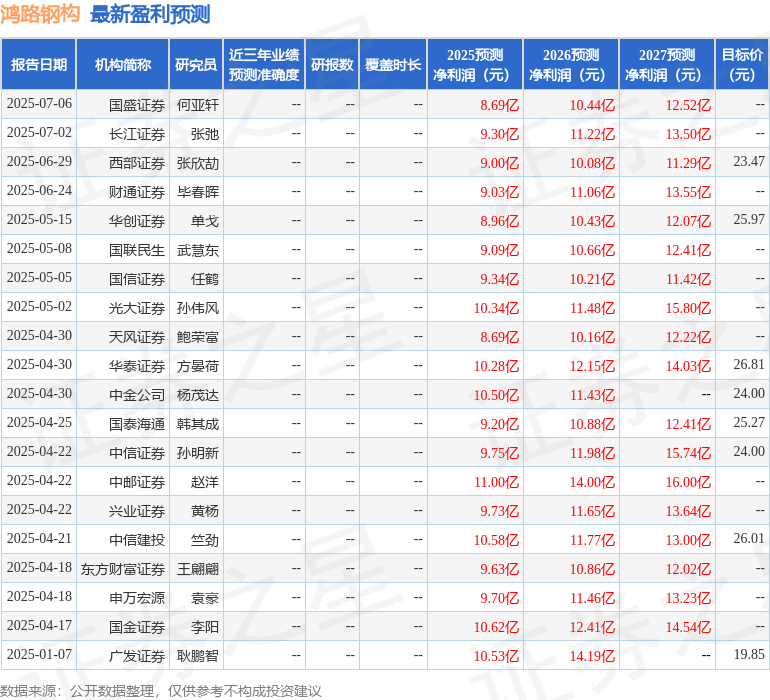The height and width of the screenshot is (700, 770).
Task: Select analyst 耿鹏智 in the 广发证券 row
Action: (198, 656)
